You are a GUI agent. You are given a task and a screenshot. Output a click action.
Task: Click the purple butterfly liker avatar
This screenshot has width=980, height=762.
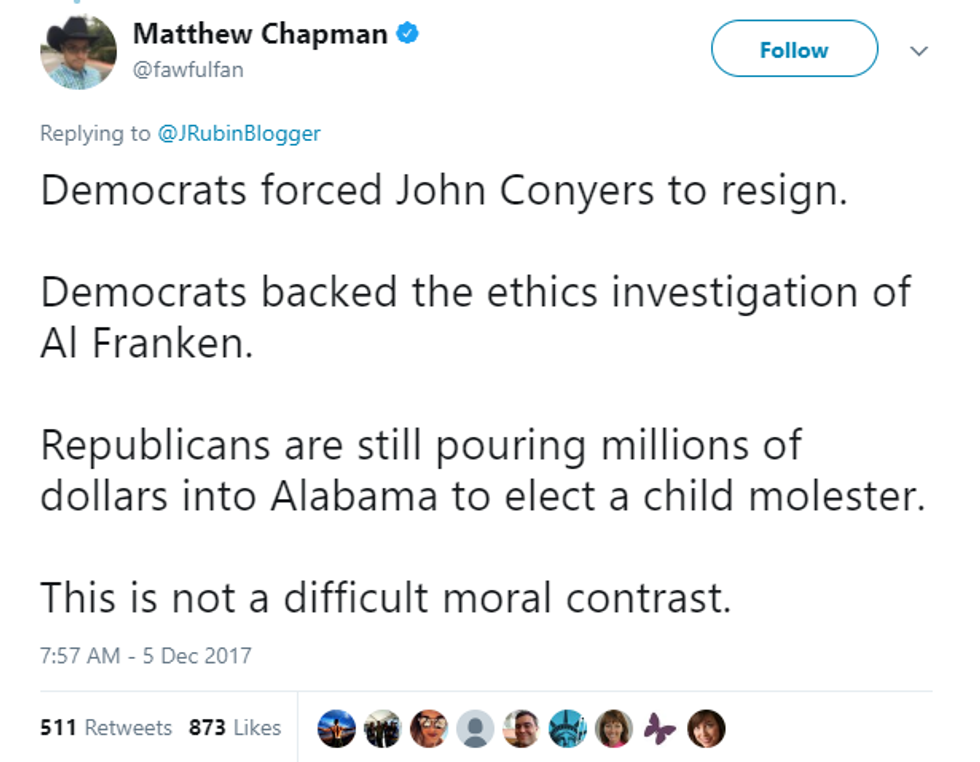click(658, 729)
